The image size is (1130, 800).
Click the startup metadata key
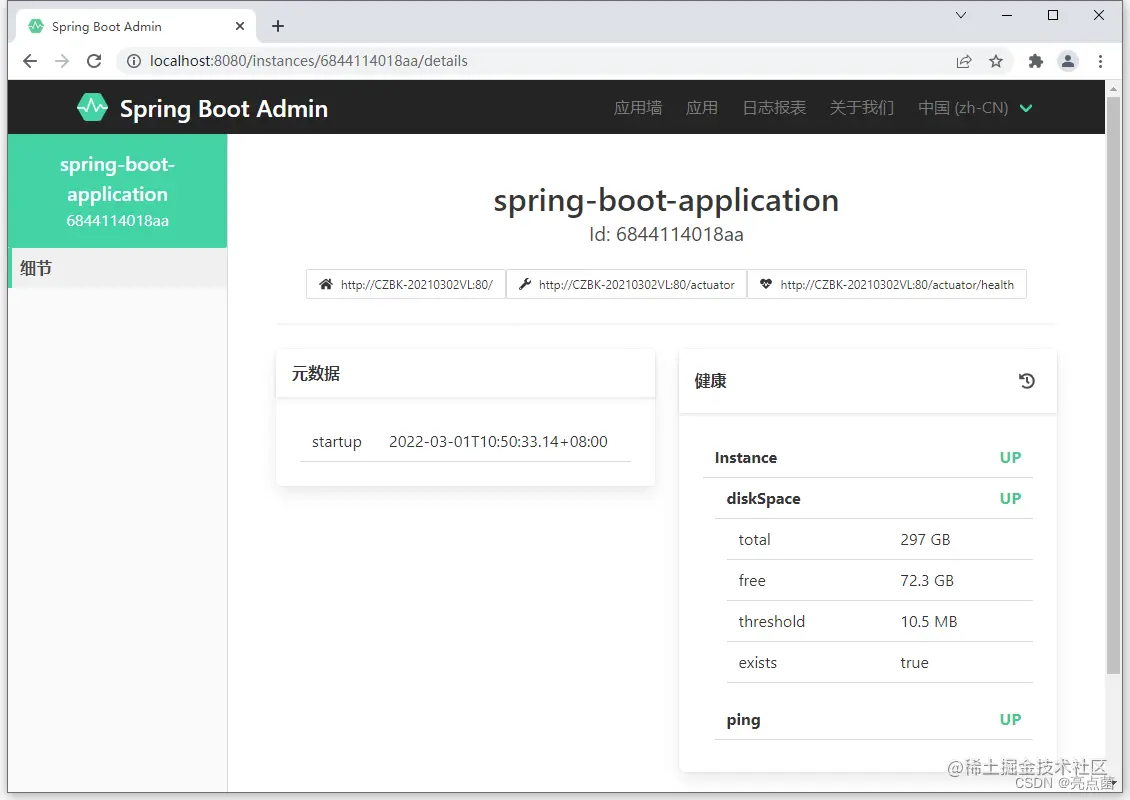coord(337,442)
